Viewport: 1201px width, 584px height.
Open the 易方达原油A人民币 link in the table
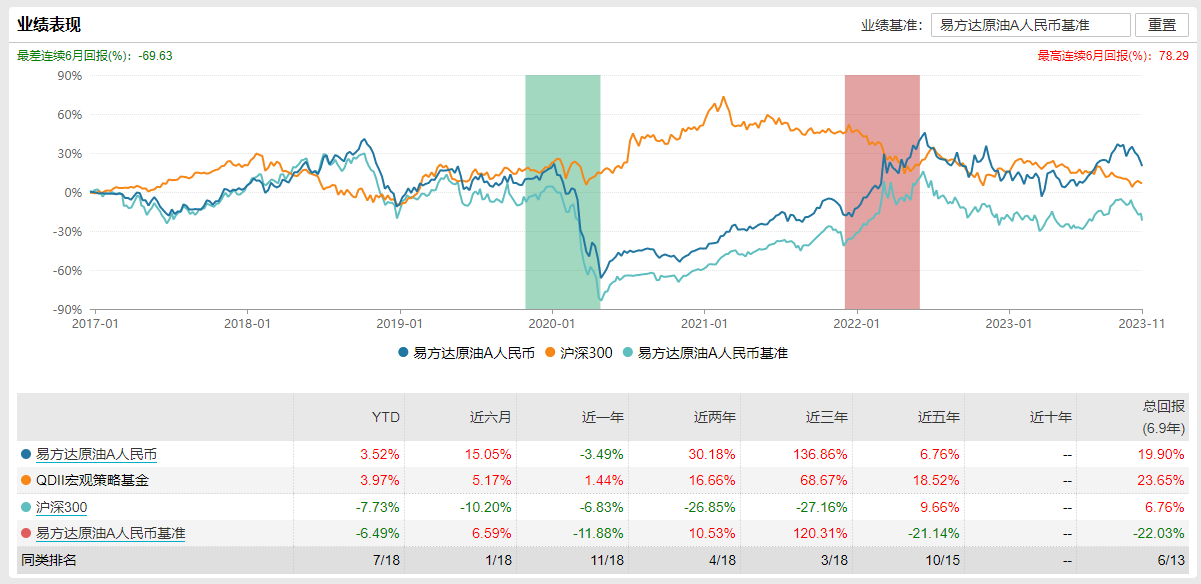(96, 454)
